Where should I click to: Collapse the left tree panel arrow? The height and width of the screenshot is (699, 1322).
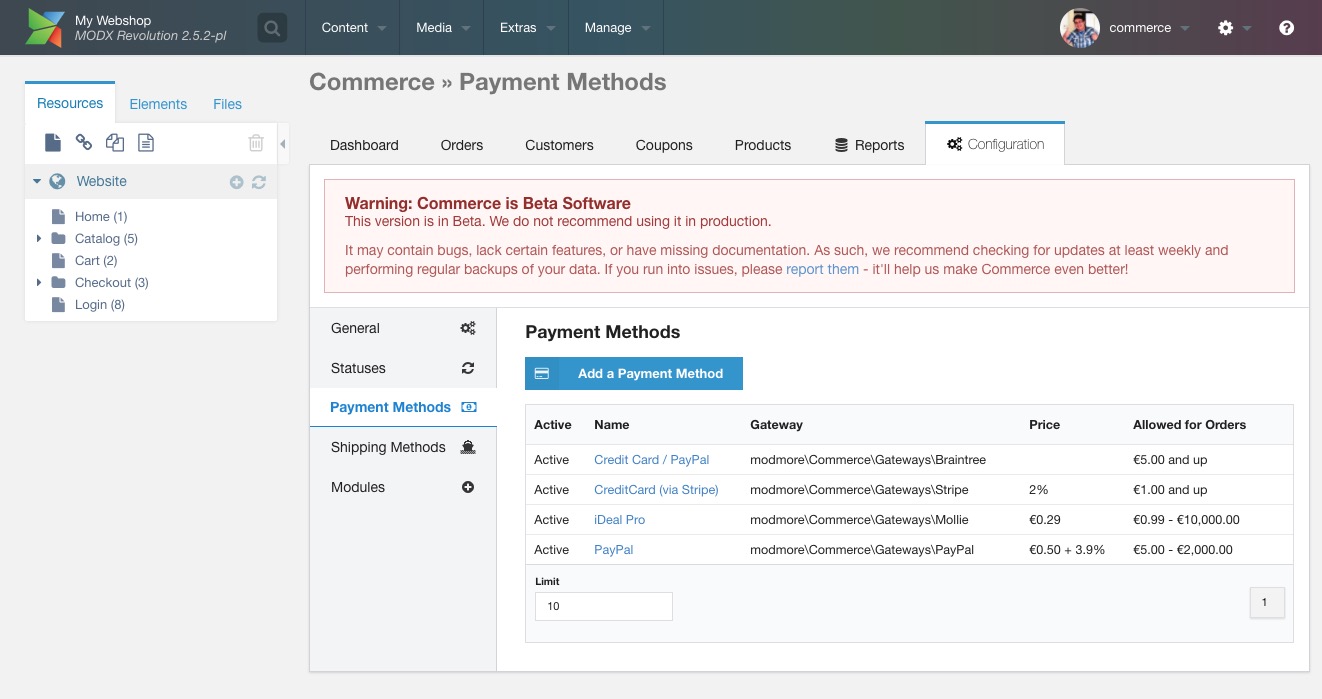tap(283, 144)
